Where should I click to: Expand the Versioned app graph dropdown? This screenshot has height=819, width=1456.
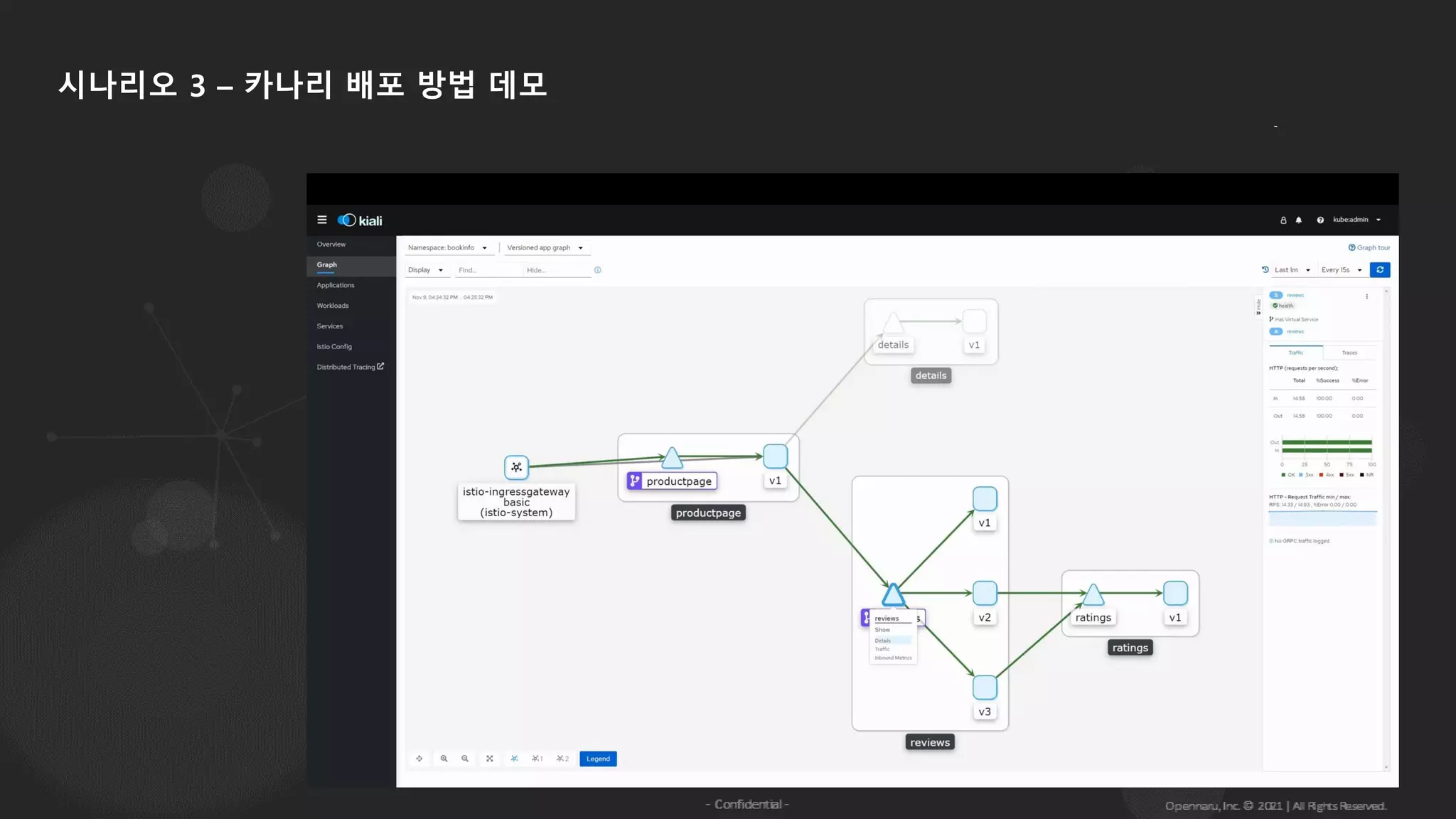(x=545, y=248)
